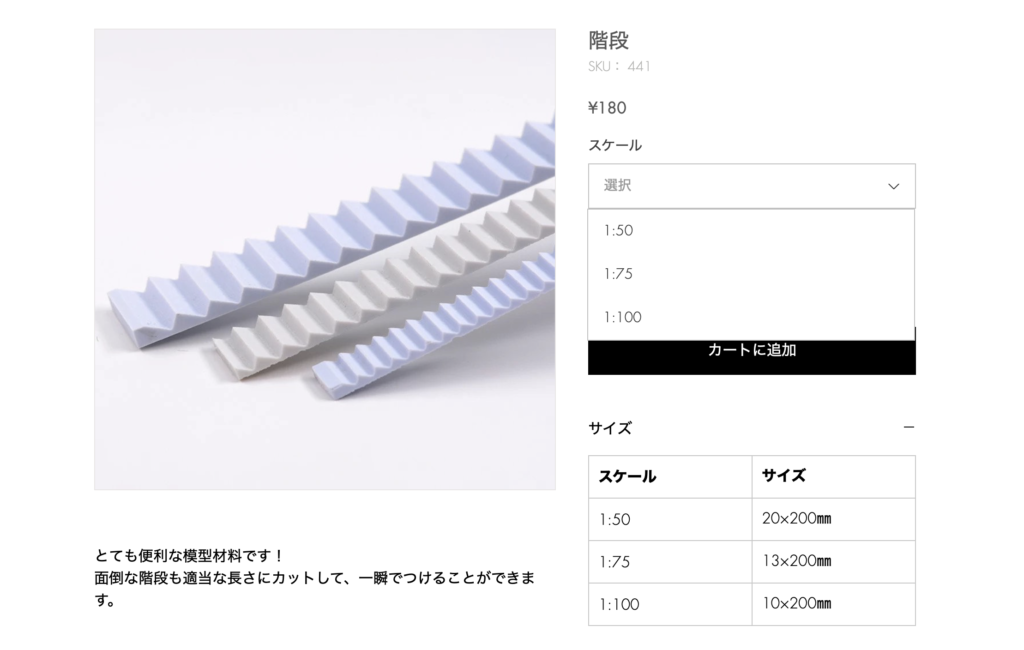This screenshot has width=1024, height=650.
Task: Click the 1:50 row in size table
Action: click(752, 519)
